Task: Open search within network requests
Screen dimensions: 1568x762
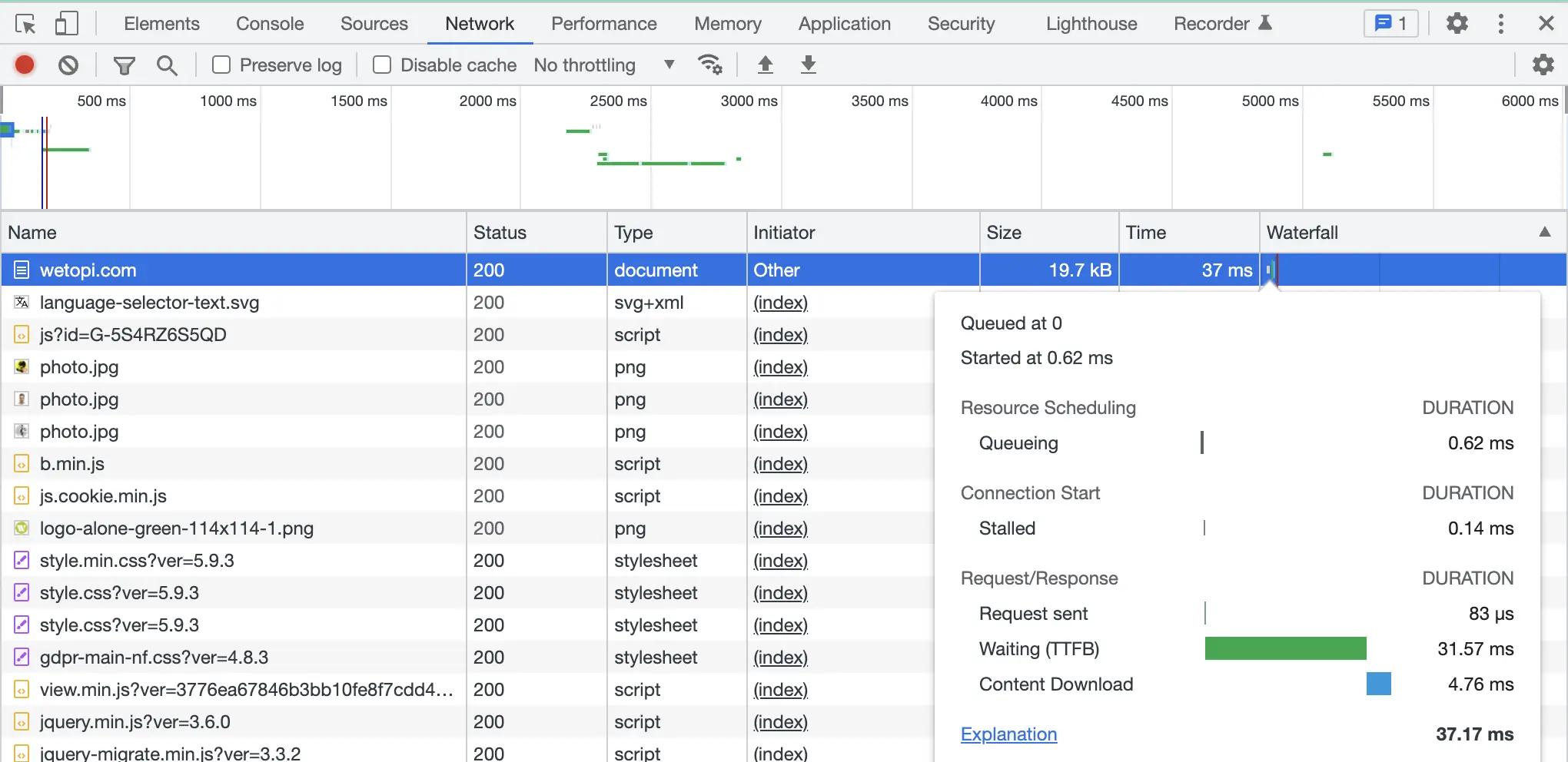Action: point(167,65)
